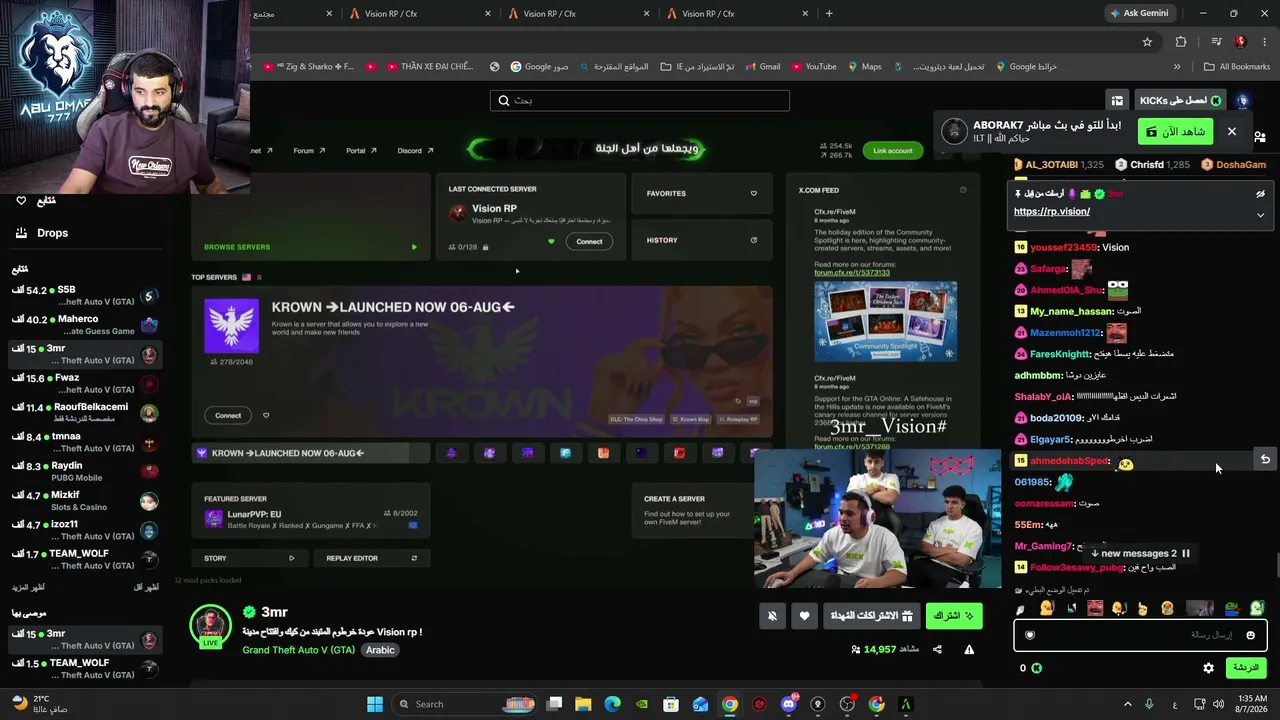
Task: Open the Windows Start menu
Action: click(x=375, y=704)
